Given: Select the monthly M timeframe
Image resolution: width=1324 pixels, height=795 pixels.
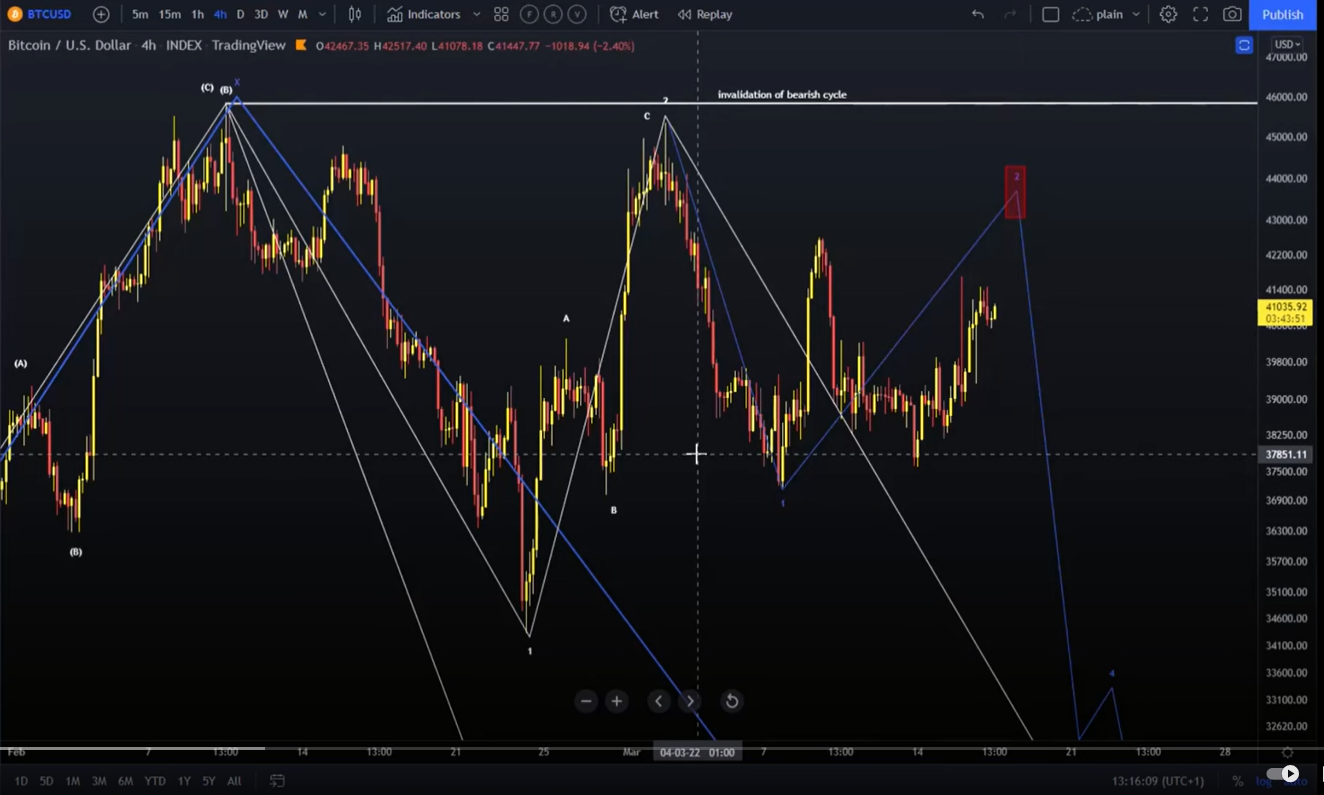Looking at the screenshot, I should (x=302, y=14).
